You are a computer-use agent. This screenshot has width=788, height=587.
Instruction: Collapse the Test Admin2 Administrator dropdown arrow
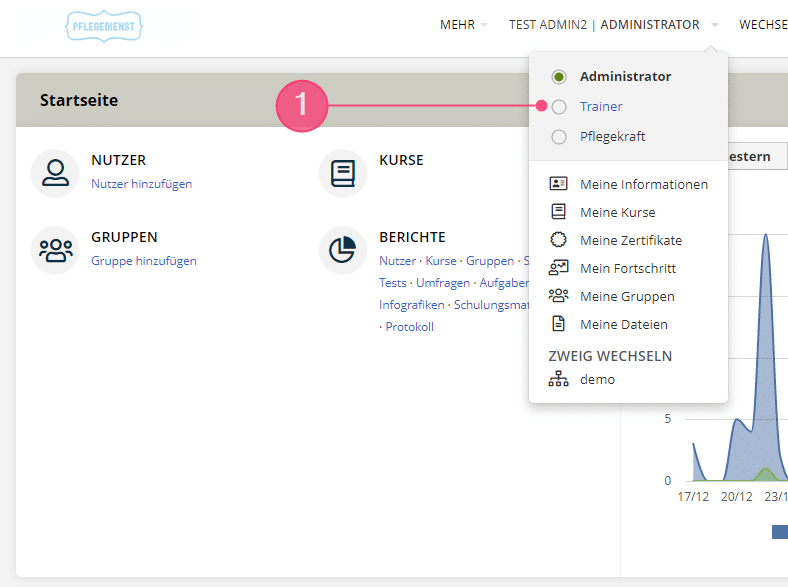pos(715,25)
